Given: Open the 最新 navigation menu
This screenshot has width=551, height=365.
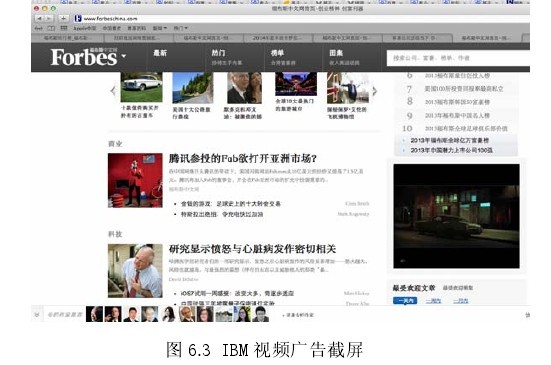Looking at the screenshot, I should click(x=160, y=53).
